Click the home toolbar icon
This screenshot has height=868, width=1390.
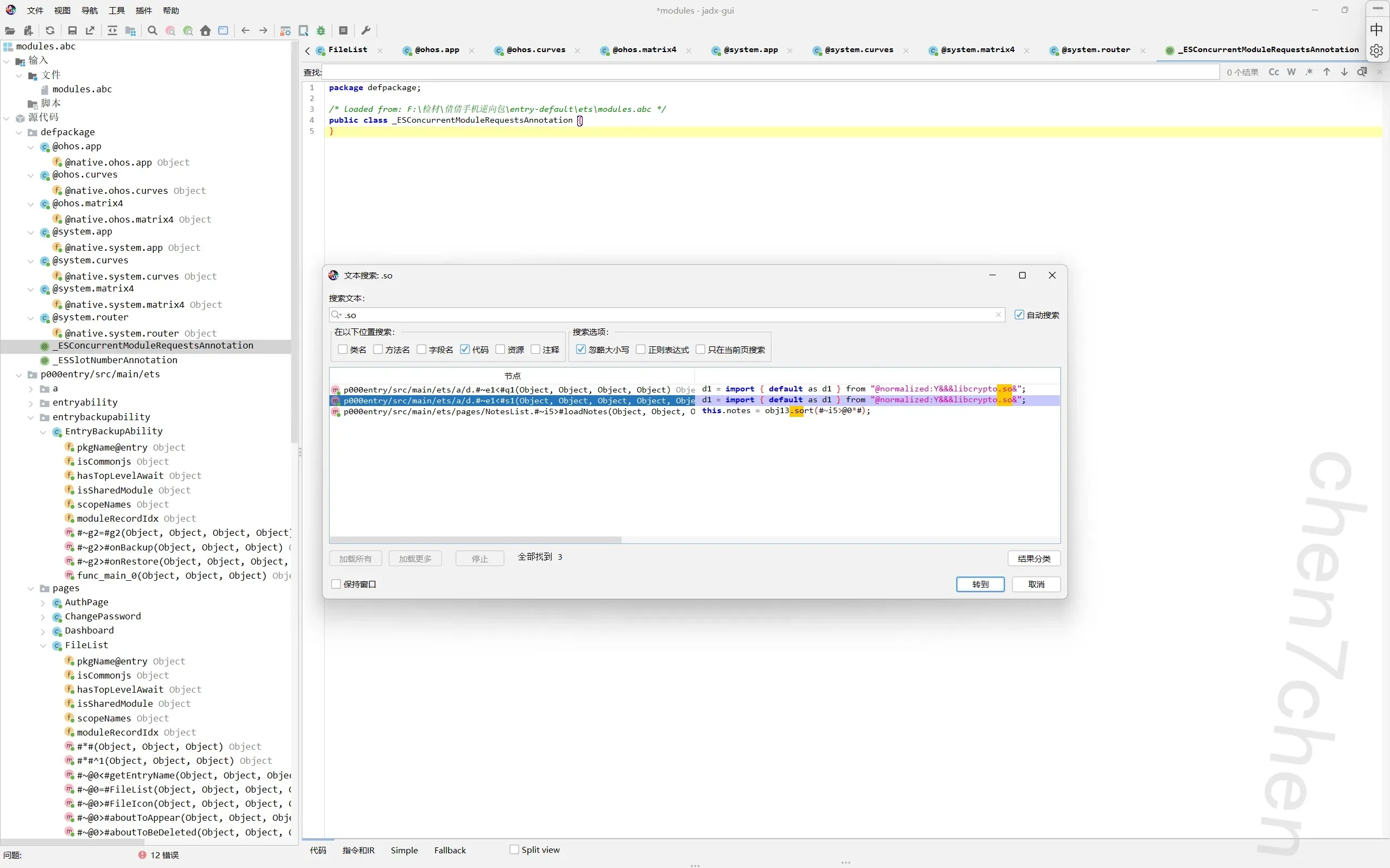coord(206,31)
